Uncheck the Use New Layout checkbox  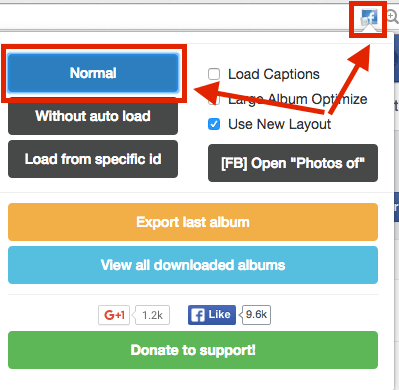[214, 124]
